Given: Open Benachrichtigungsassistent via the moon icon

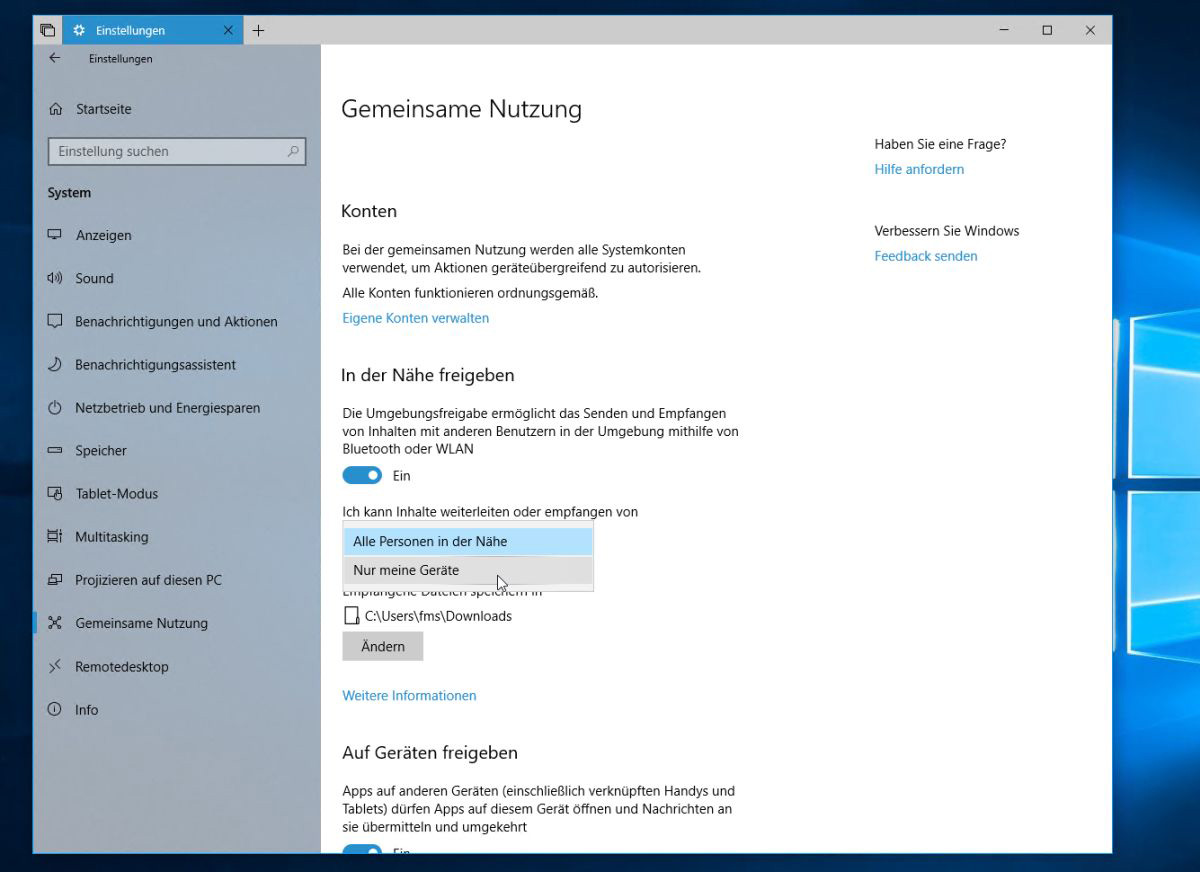Looking at the screenshot, I should click(x=53, y=364).
